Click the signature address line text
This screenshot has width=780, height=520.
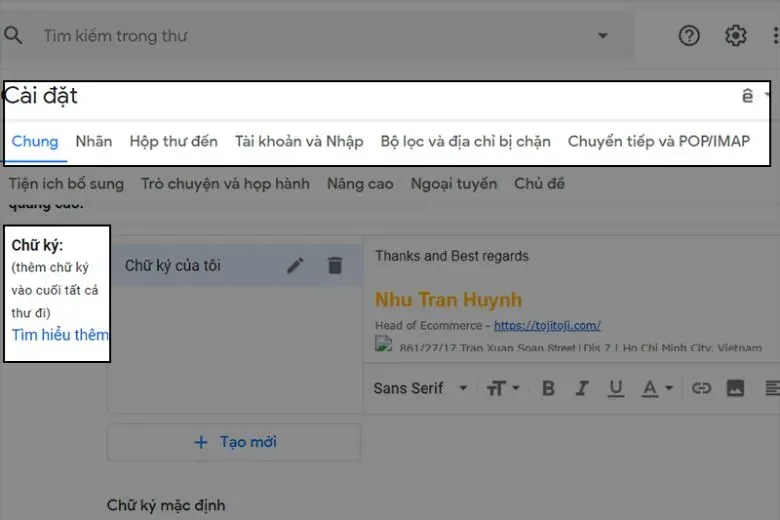(580, 347)
